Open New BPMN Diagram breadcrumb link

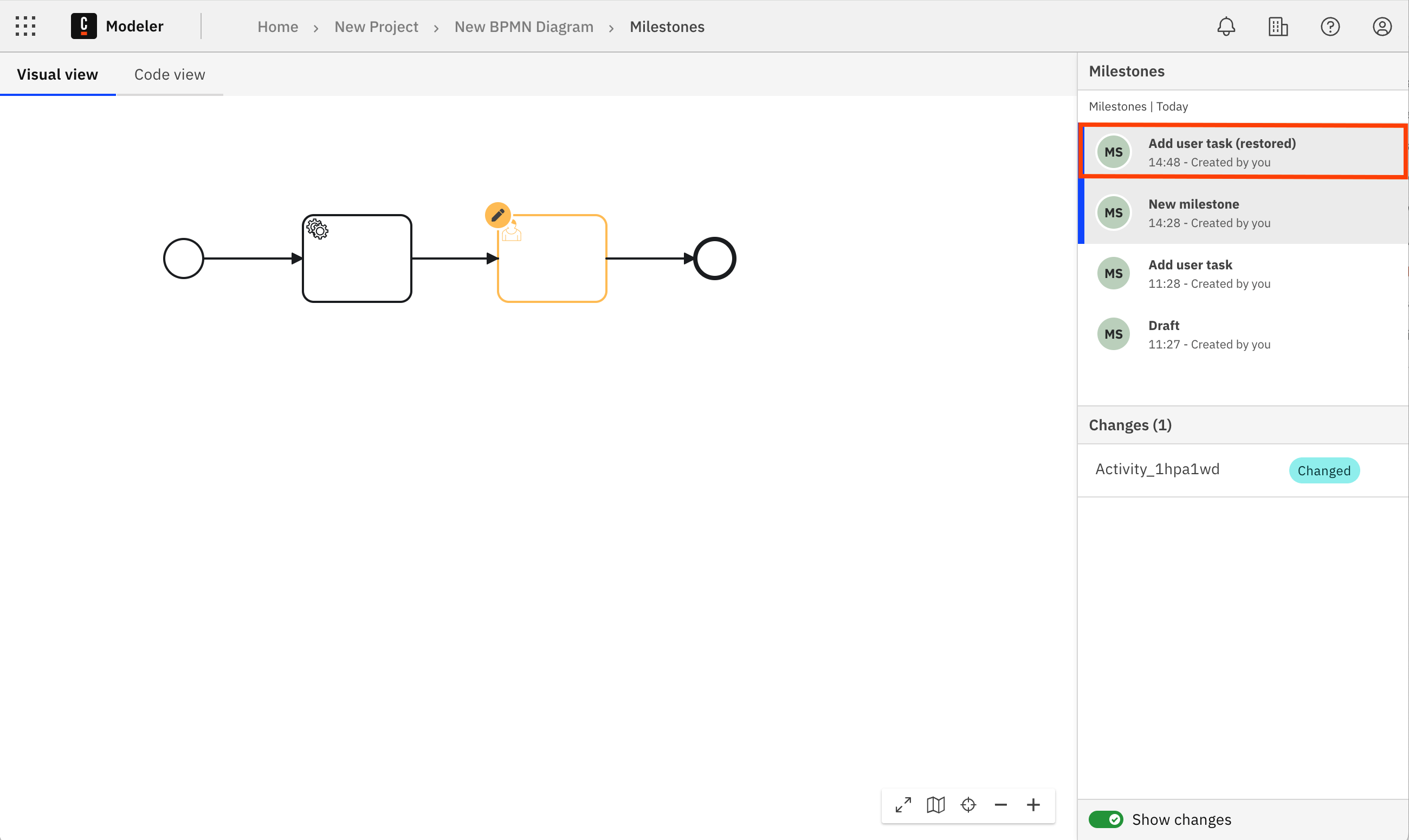point(523,27)
